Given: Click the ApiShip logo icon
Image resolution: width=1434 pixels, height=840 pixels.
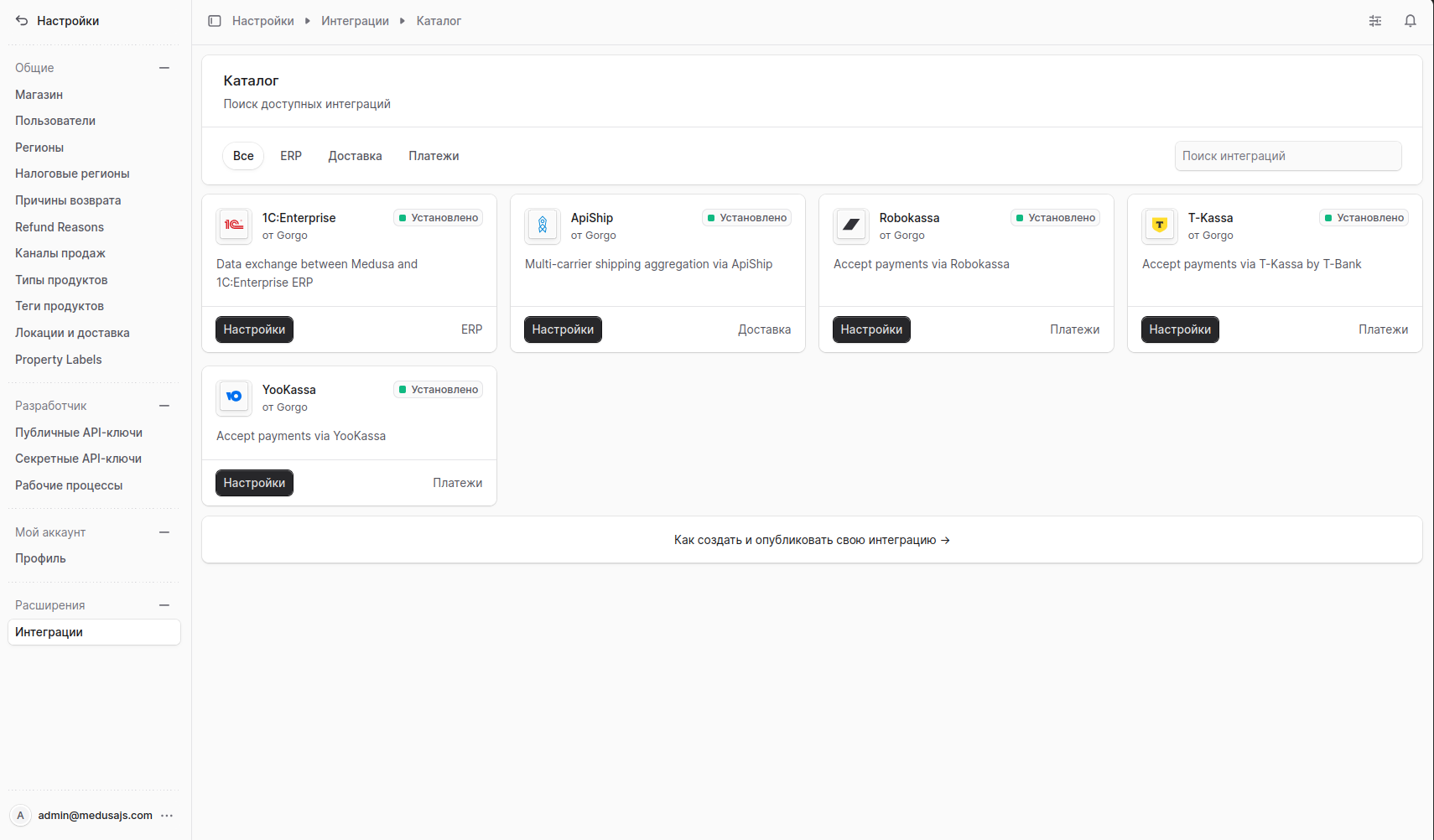Looking at the screenshot, I should tap(543, 226).
